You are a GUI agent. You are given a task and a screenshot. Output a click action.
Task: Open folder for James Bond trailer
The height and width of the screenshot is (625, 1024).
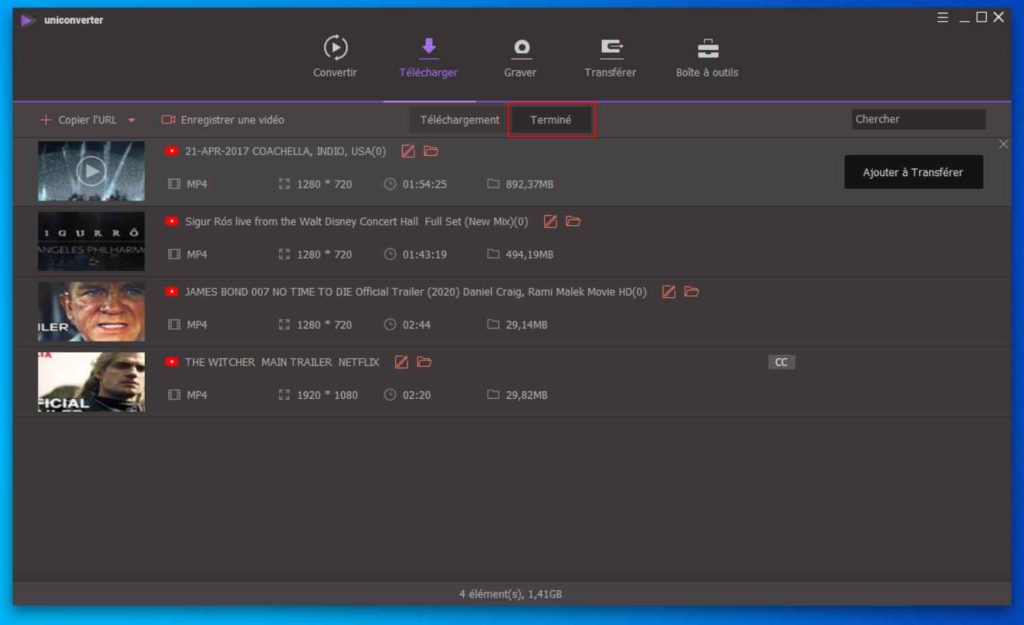click(692, 292)
